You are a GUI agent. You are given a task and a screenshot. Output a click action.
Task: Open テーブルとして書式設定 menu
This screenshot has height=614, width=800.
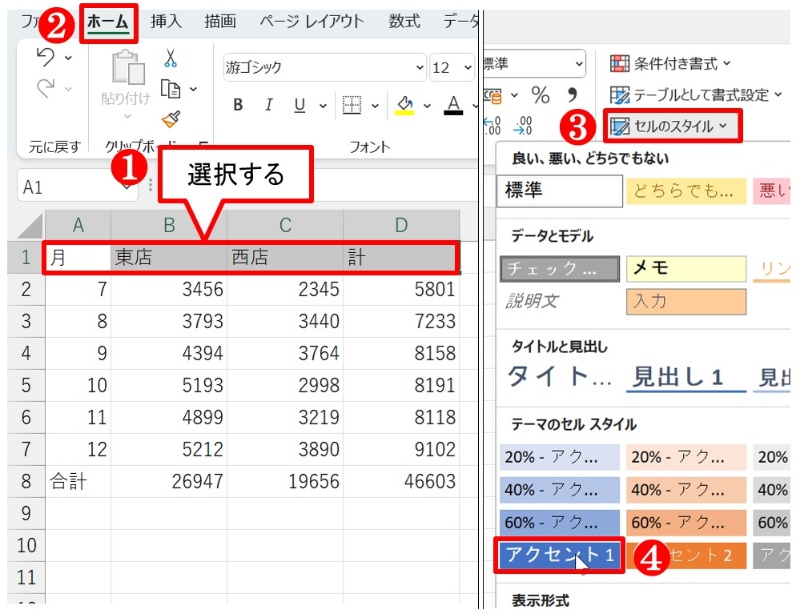coord(696,95)
